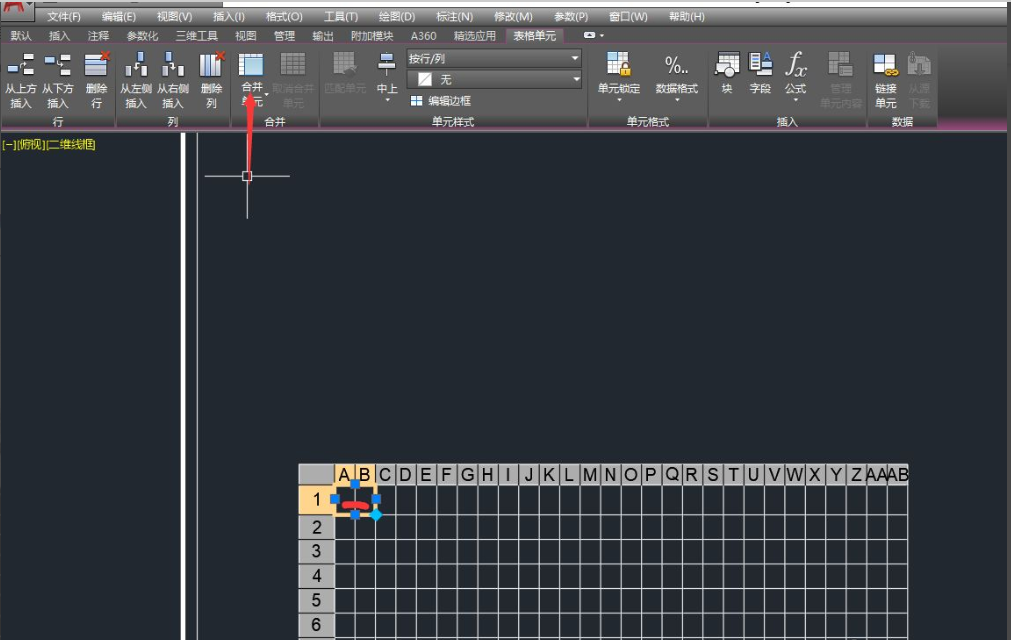This screenshot has width=1011, height=640.
Task: Switch to the 输出 ribbon tab
Action: [x=322, y=36]
